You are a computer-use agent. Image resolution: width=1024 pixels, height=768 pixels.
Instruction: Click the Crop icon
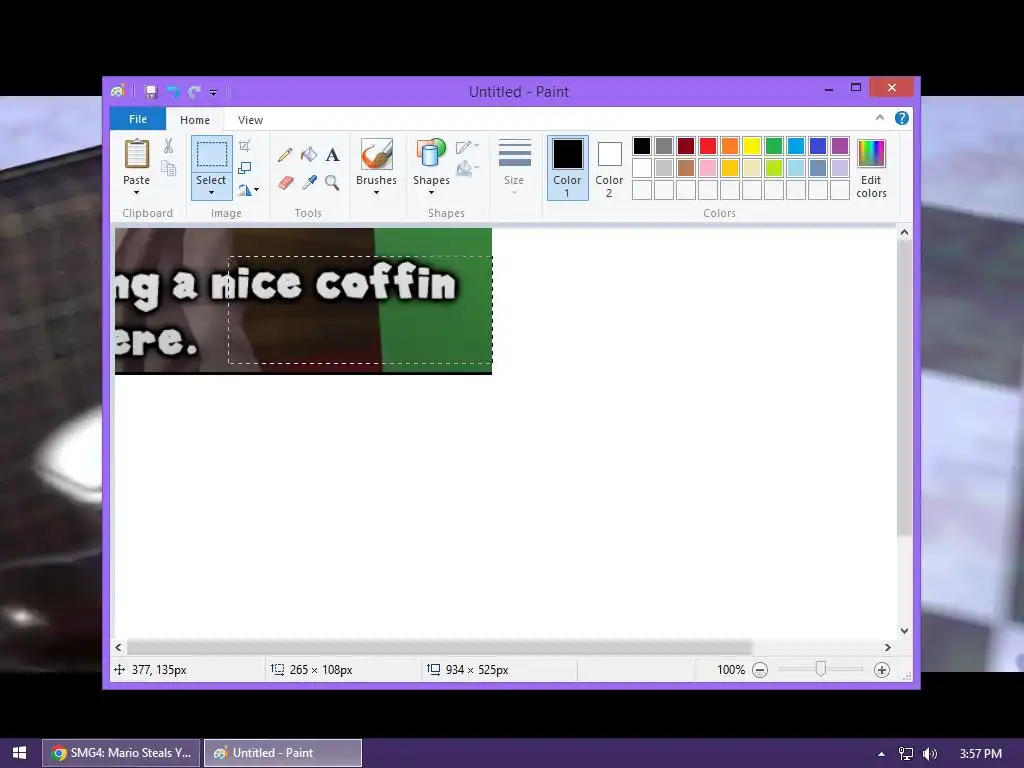pos(244,146)
